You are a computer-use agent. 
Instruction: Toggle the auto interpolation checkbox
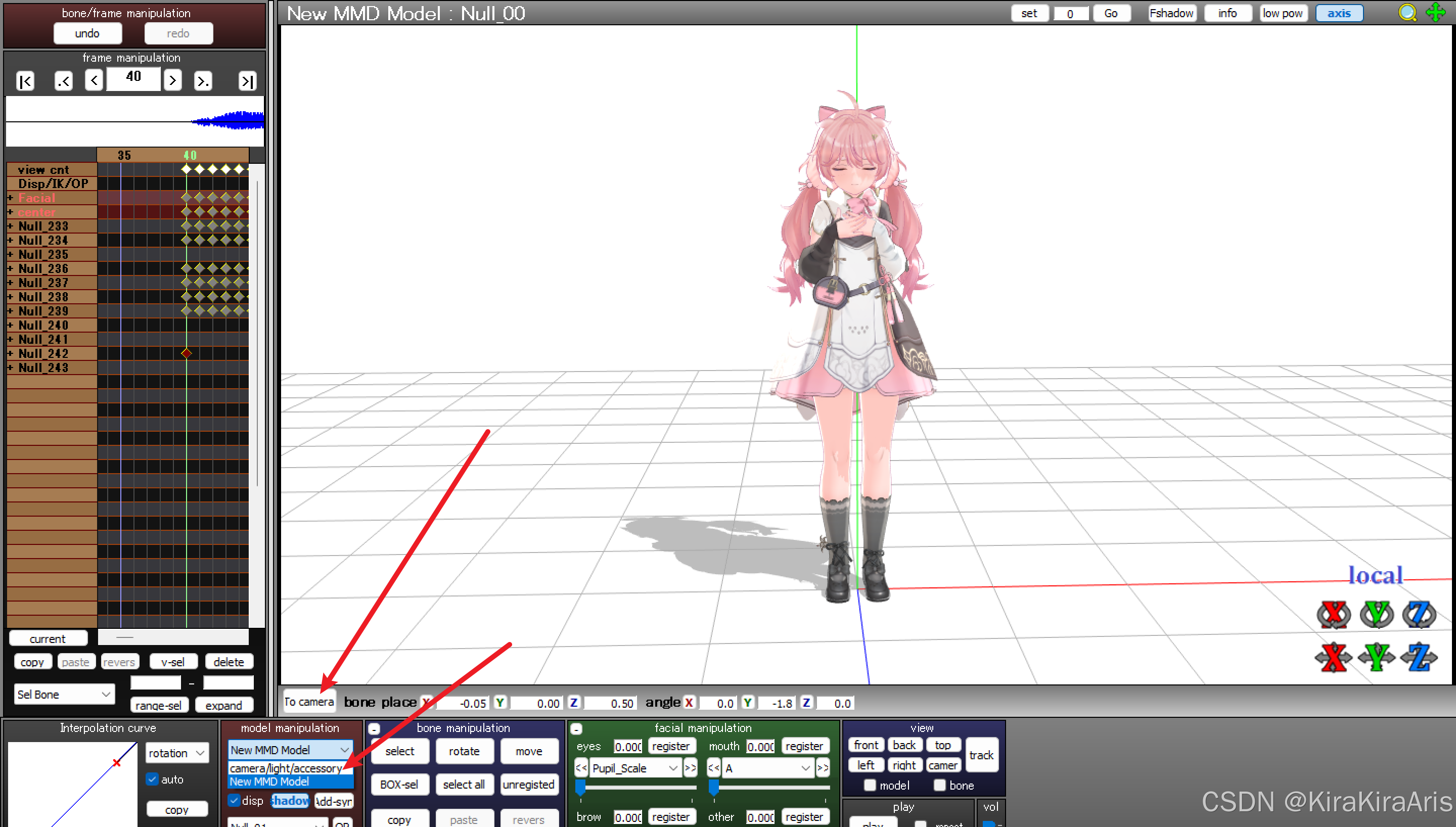tap(152, 779)
